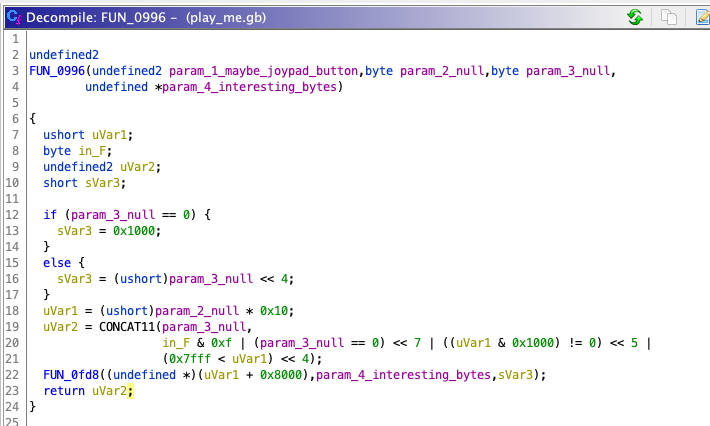Click the undefined type on line 4

(x=116, y=87)
